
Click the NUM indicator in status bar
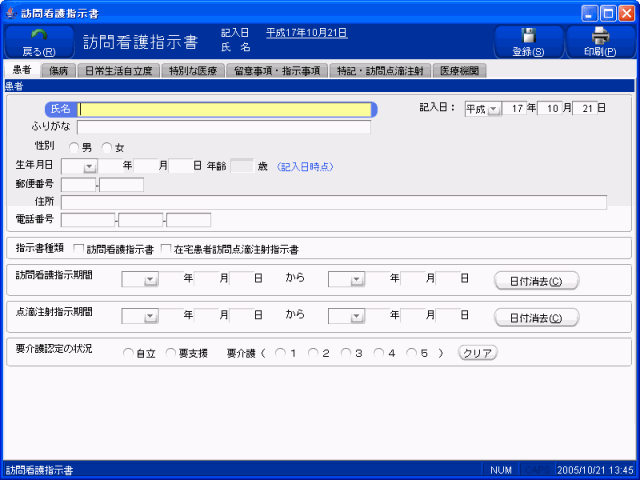(501, 470)
